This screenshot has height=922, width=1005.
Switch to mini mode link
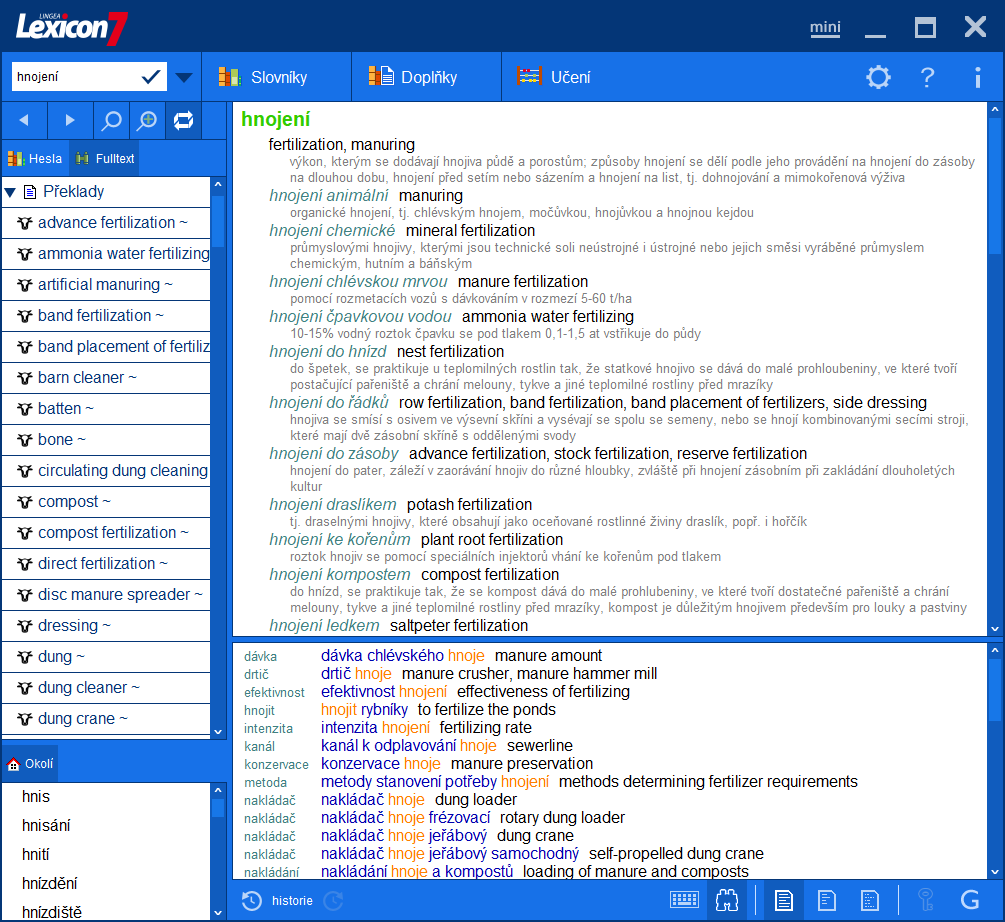click(825, 28)
